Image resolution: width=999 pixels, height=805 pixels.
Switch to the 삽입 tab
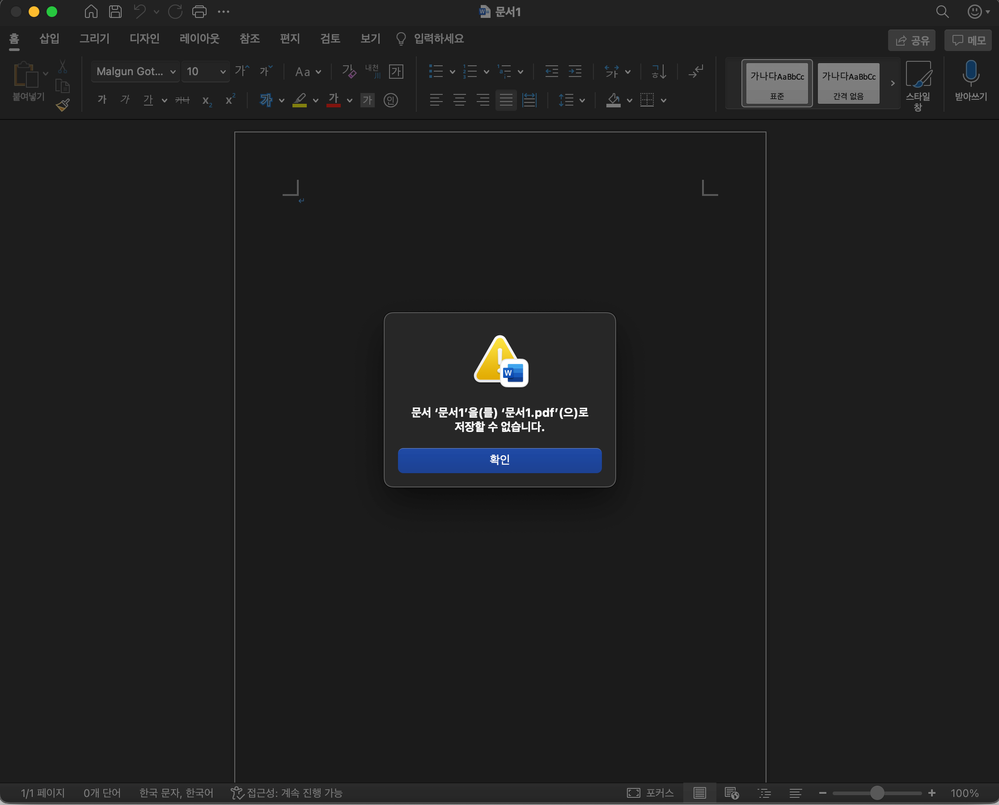click(x=49, y=39)
